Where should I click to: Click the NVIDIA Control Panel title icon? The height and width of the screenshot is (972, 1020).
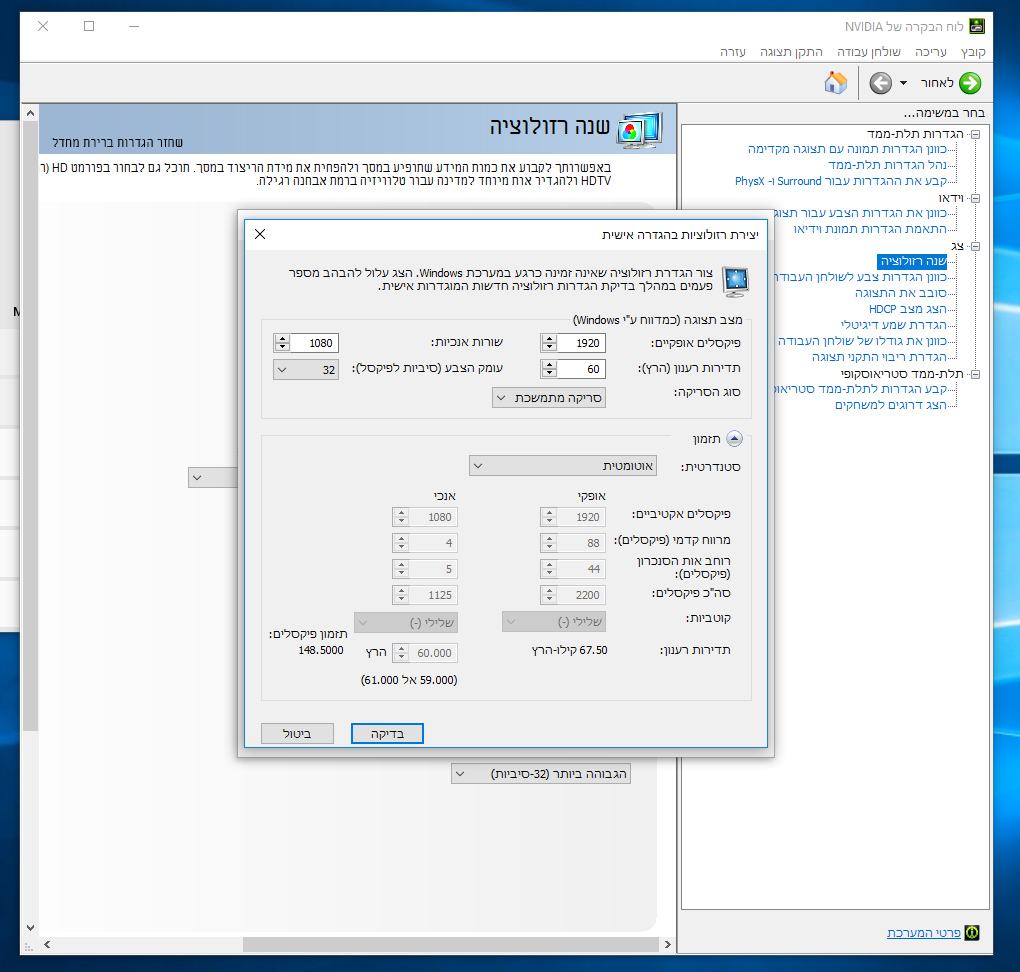pos(977,26)
